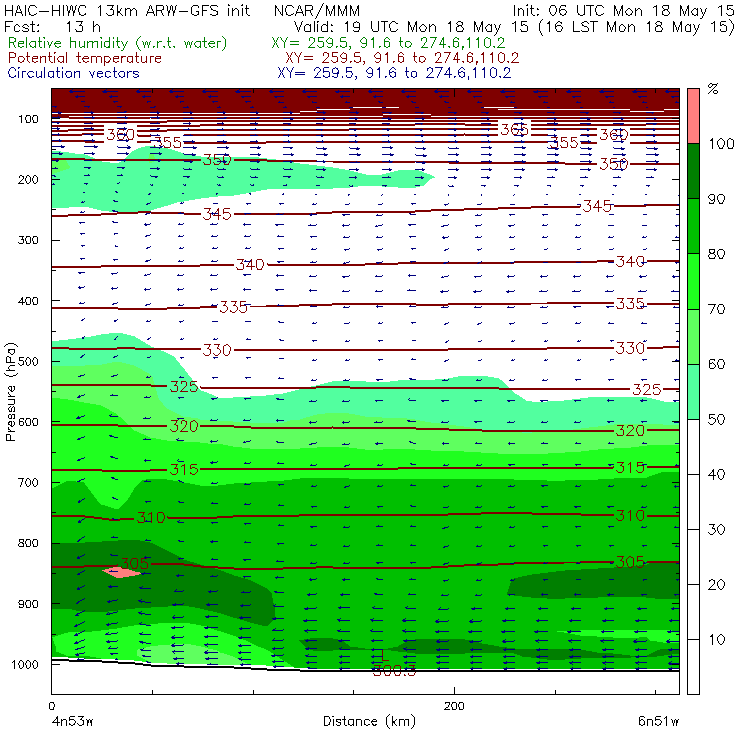Click the blue XY coordinates line

394,73
